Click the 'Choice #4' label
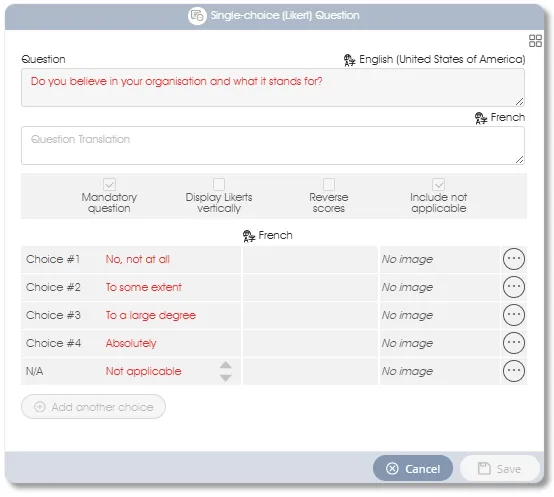 coord(53,343)
